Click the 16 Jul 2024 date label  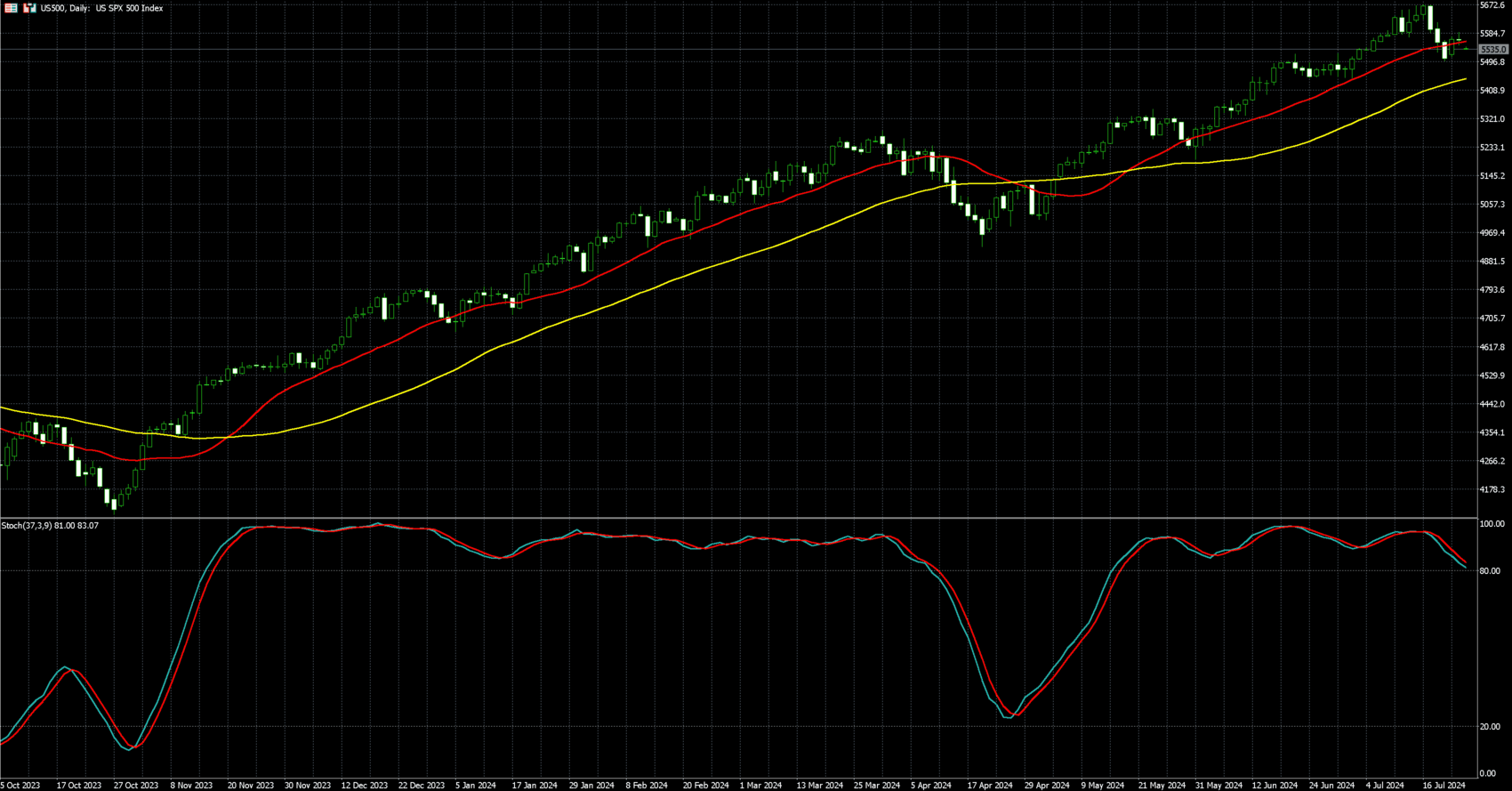(x=1442, y=786)
